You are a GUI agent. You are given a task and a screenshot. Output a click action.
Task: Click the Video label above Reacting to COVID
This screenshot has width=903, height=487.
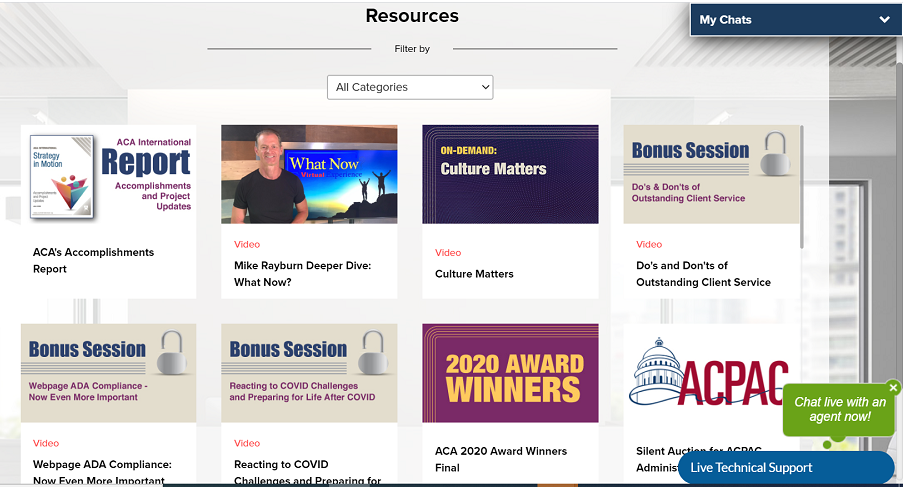247,443
